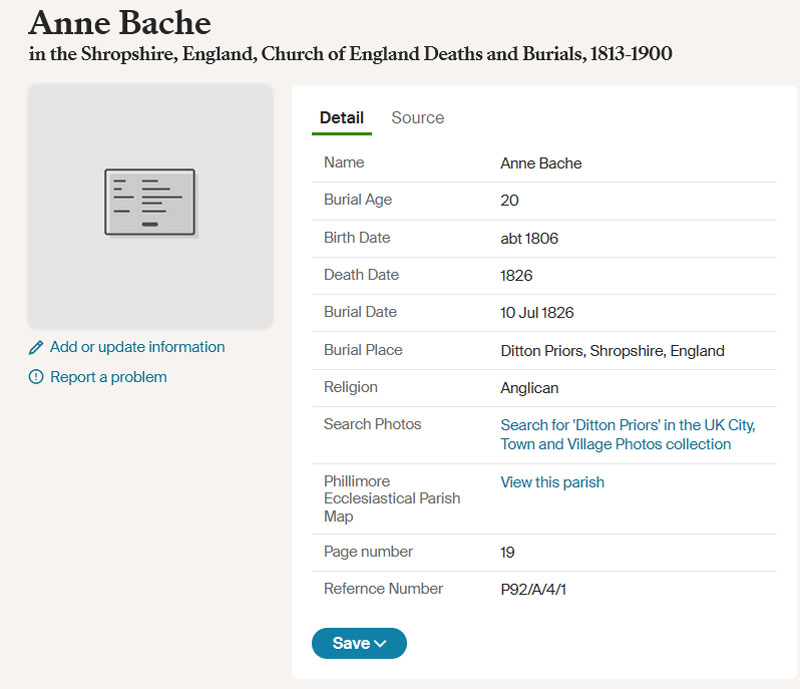Select the Detail tab
This screenshot has height=689, width=800.
pyautogui.click(x=341, y=118)
